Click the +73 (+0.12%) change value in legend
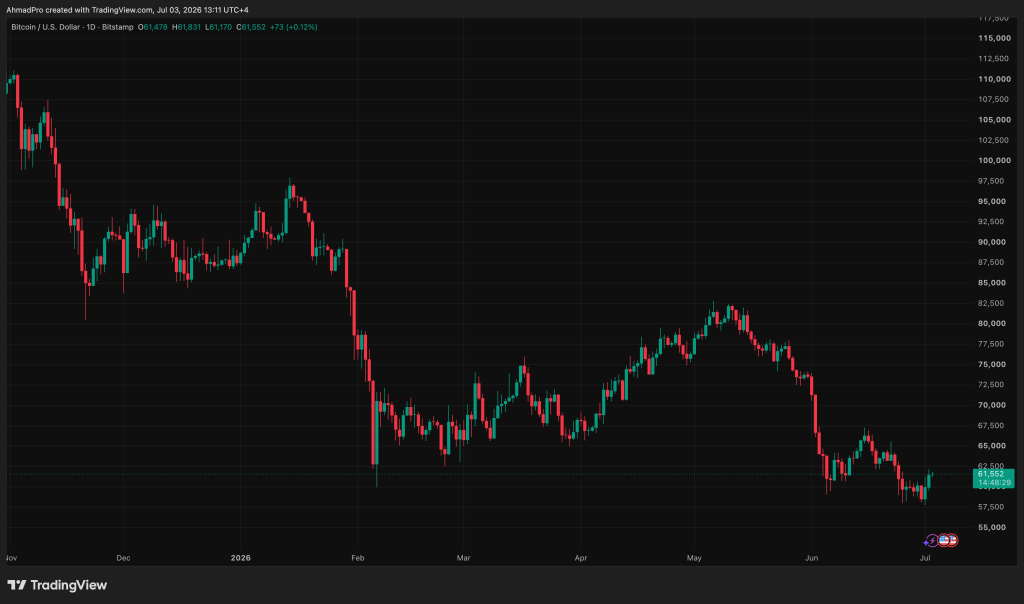The width and height of the screenshot is (1024, 604). coord(293,27)
